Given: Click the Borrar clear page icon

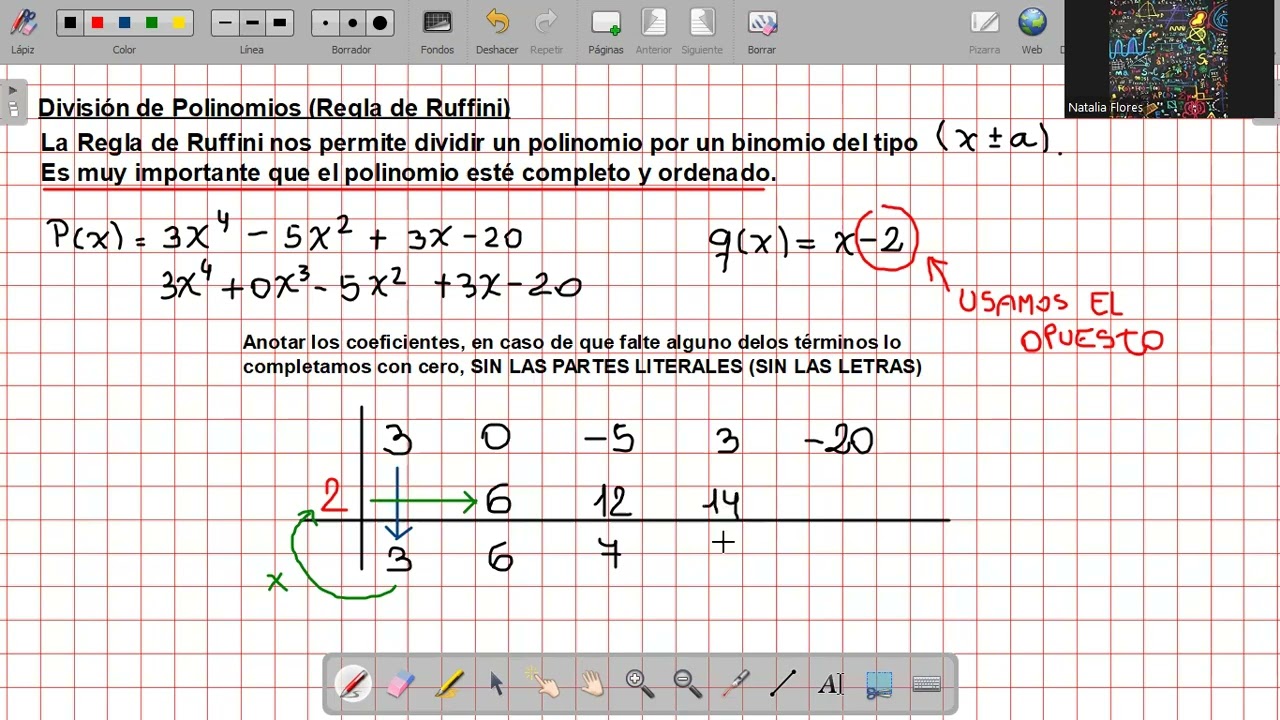Looking at the screenshot, I should point(762,22).
